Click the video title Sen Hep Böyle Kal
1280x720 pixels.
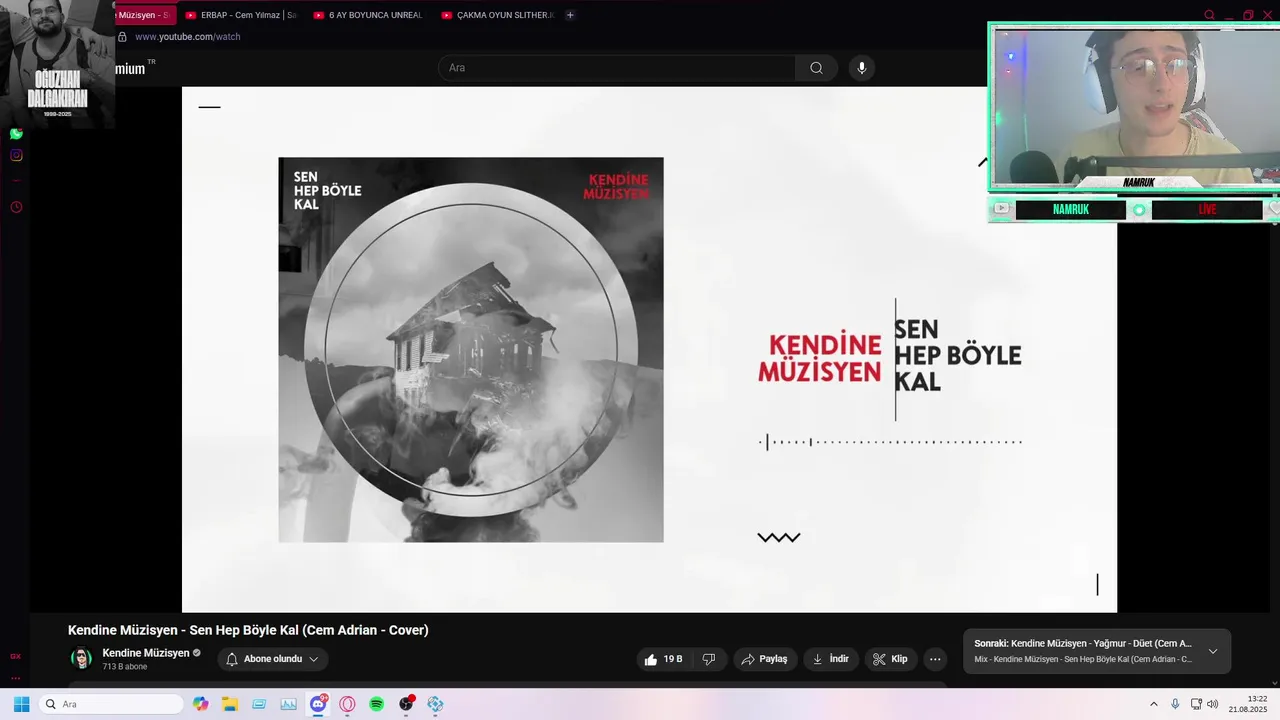click(x=248, y=630)
